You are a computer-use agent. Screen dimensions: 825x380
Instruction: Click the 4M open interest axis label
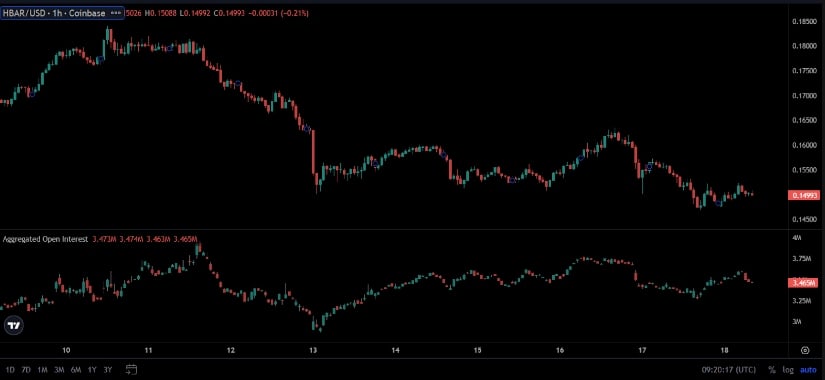pyautogui.click(x=797, y=238)
